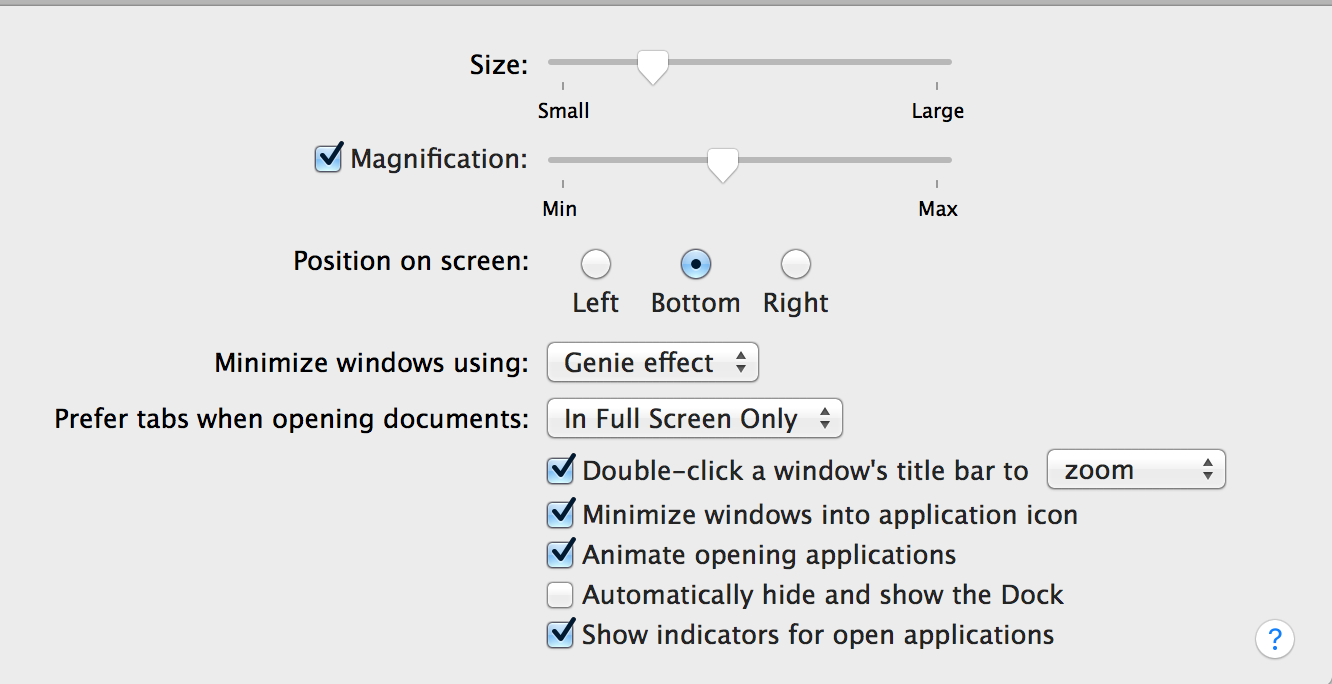Viewport: 1332px width, 684px height.
Task: Select Left dock position
Action: pos(596,265)
